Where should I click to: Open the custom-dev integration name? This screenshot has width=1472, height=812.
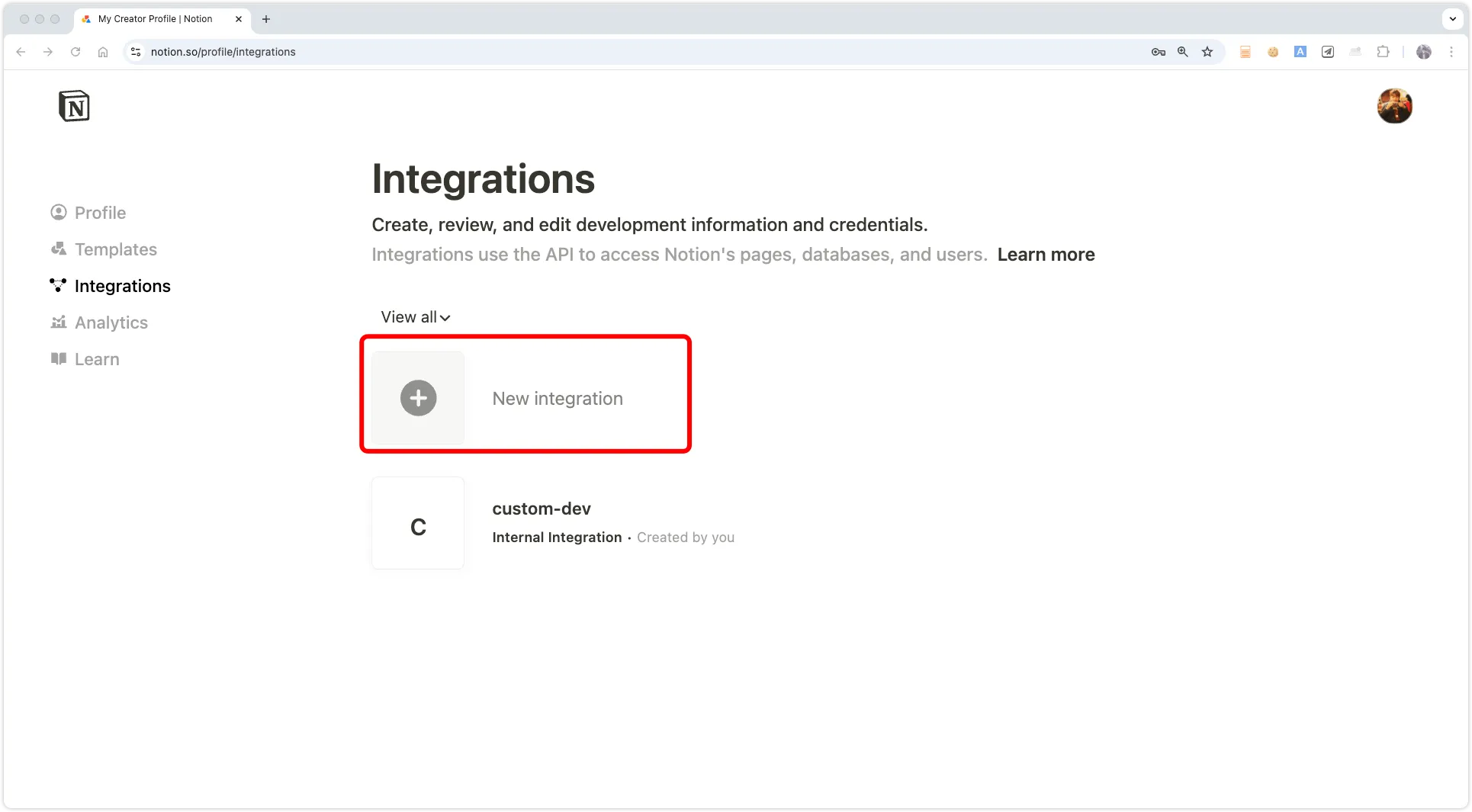(542, 509)
